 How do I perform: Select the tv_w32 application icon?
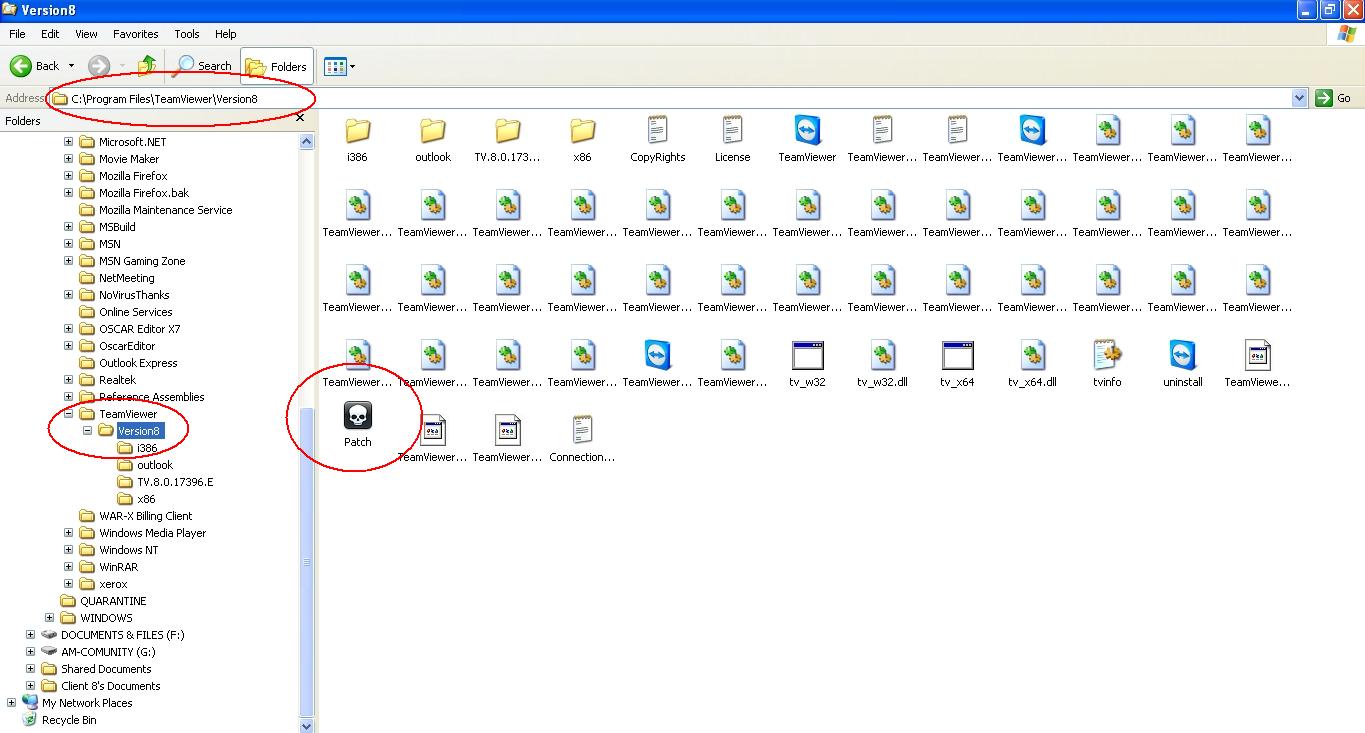[807, 355]
